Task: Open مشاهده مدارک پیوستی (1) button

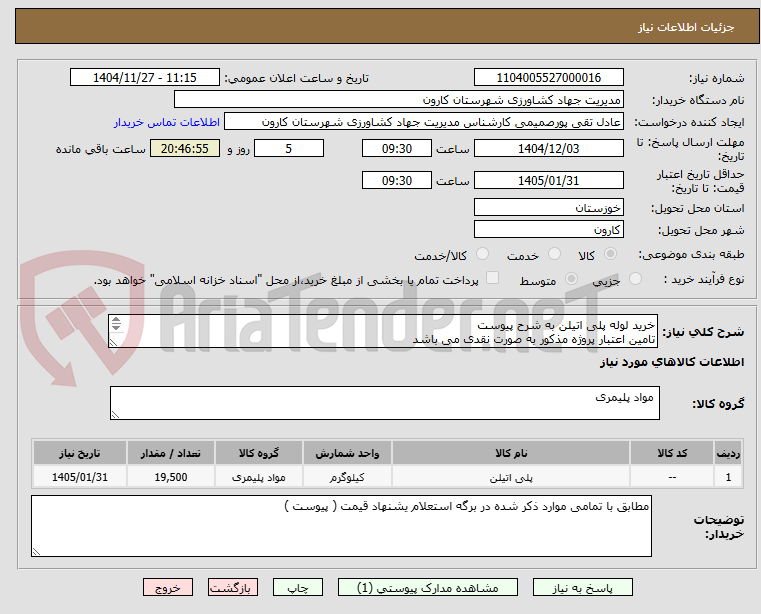Action: click(x=428, y=587)
